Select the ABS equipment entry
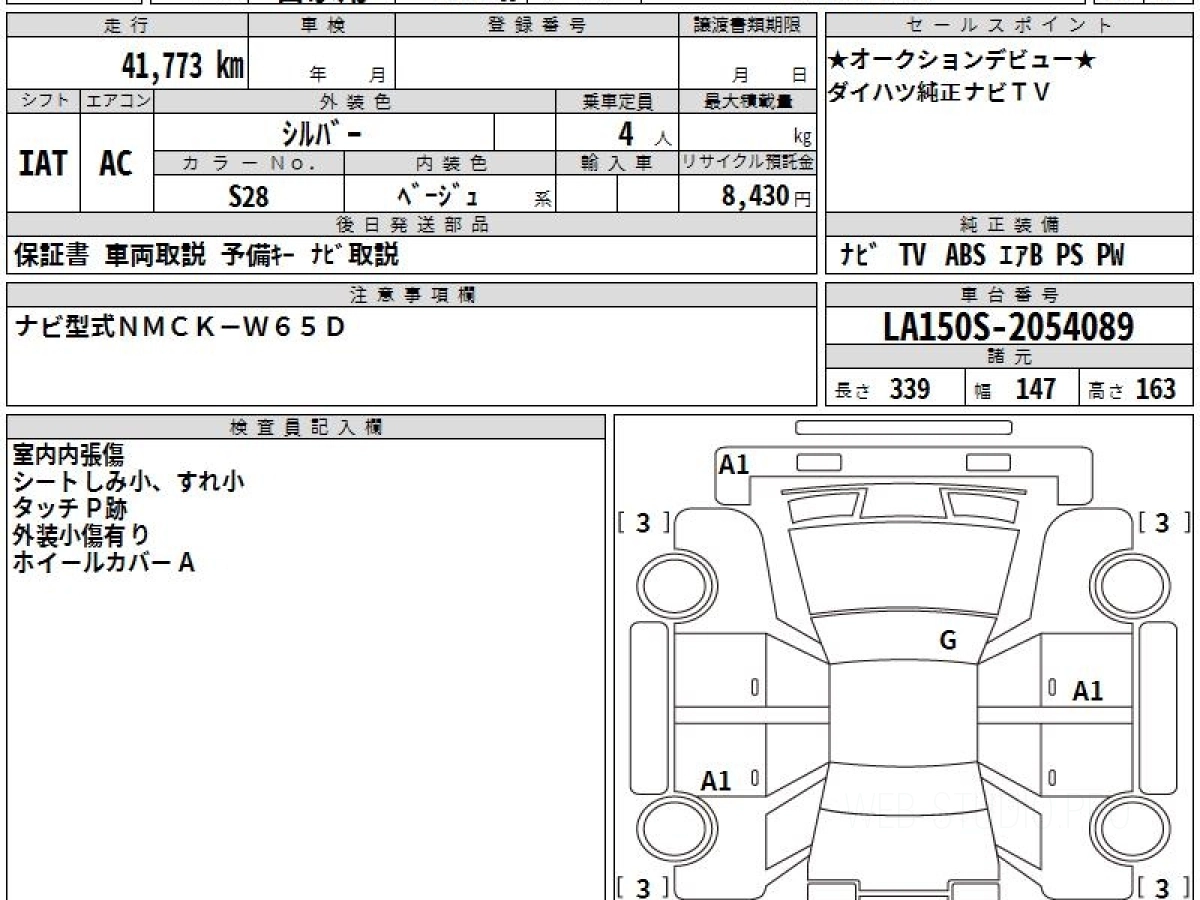Viewport: 1200px width, 900px height. click(x=966, y=256)
